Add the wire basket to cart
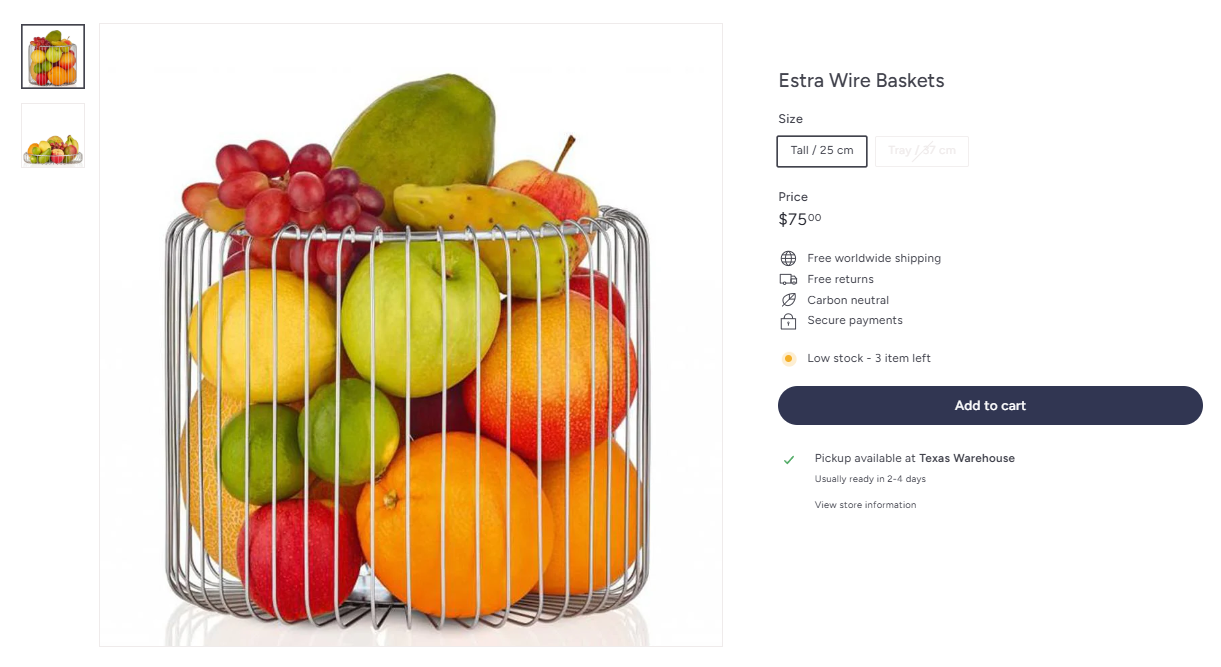The height and width of the screenshot is (667, 1221). click(x=989, y=405)
